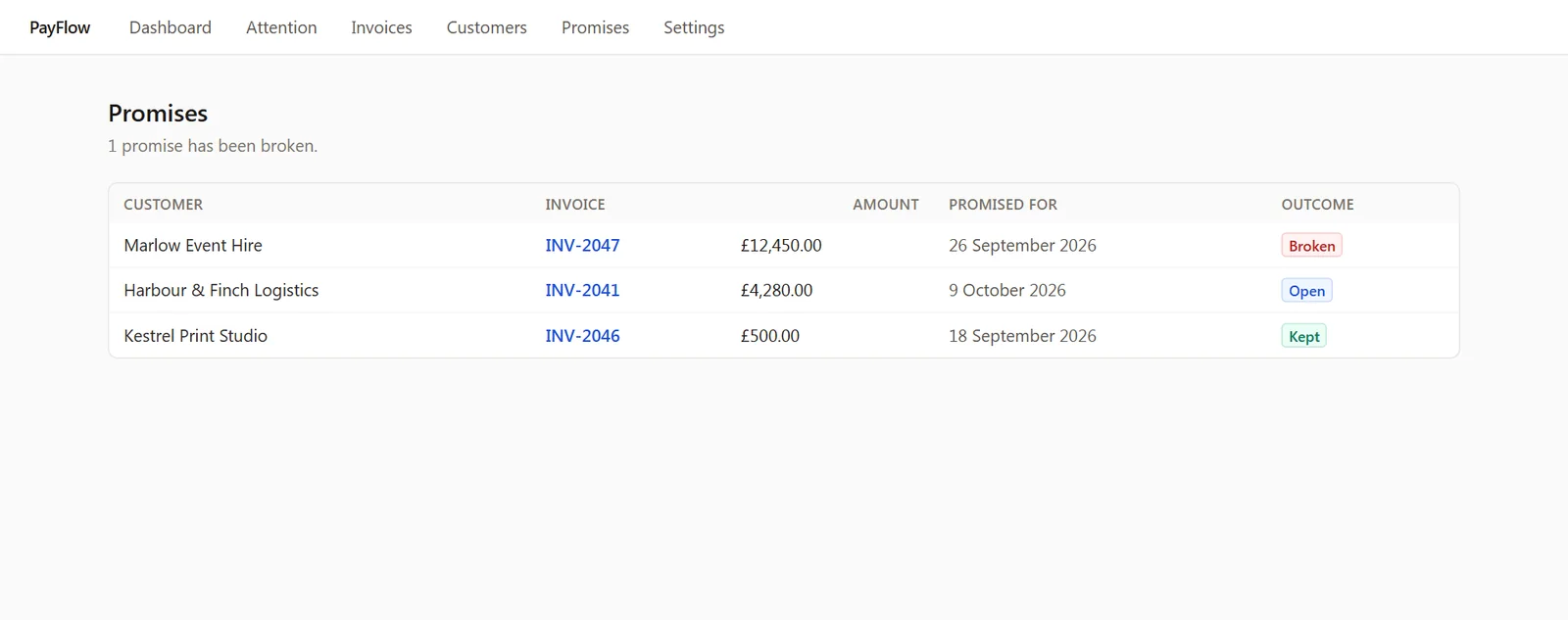Click the date 26 September 2026
Image resolution: width=1568 pixels, height=620 pixels.
[1022, 245]
